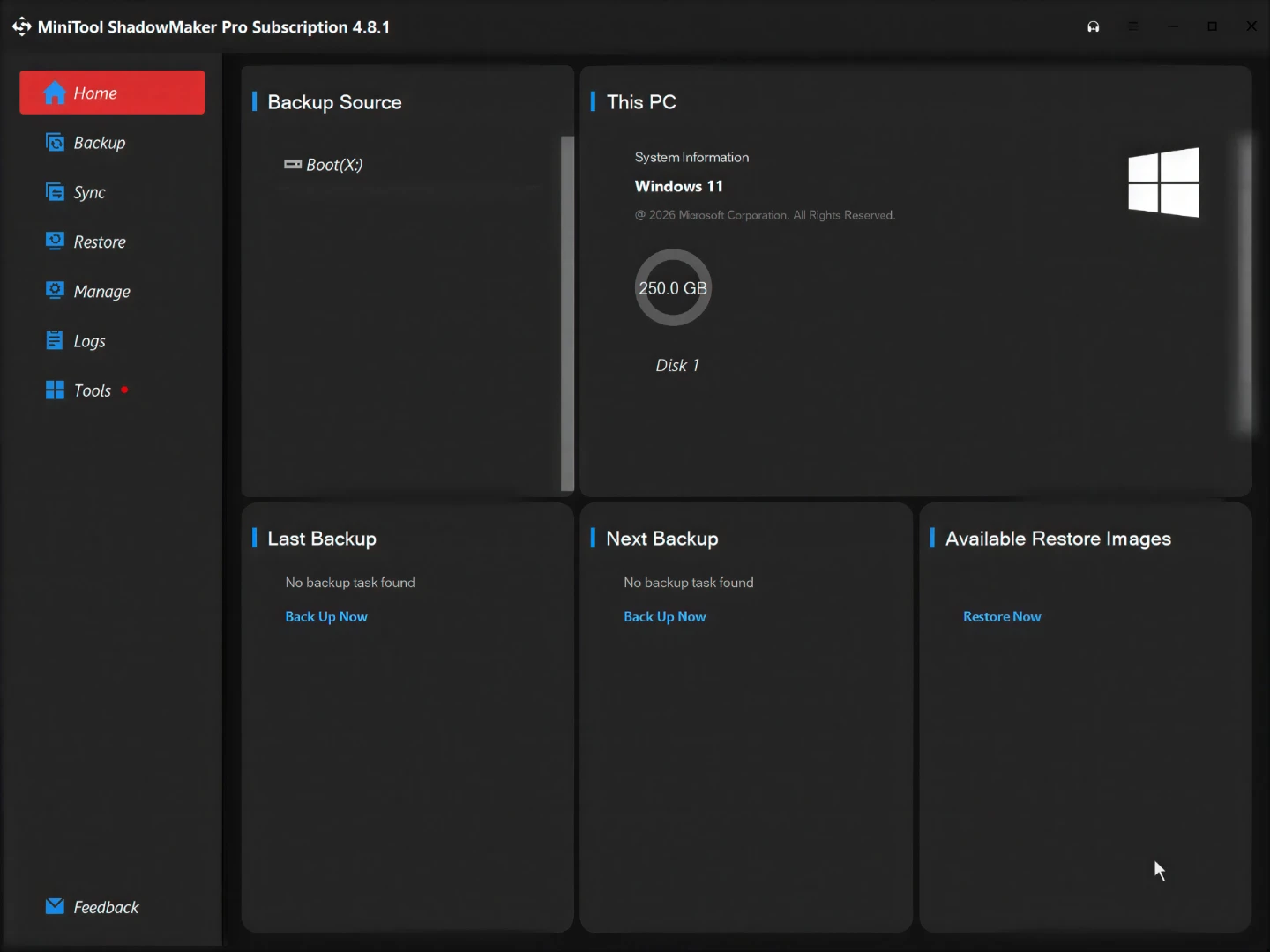Click the Backup Source scrollbar
1270x952 pixels.
click(x=567, y=313)
